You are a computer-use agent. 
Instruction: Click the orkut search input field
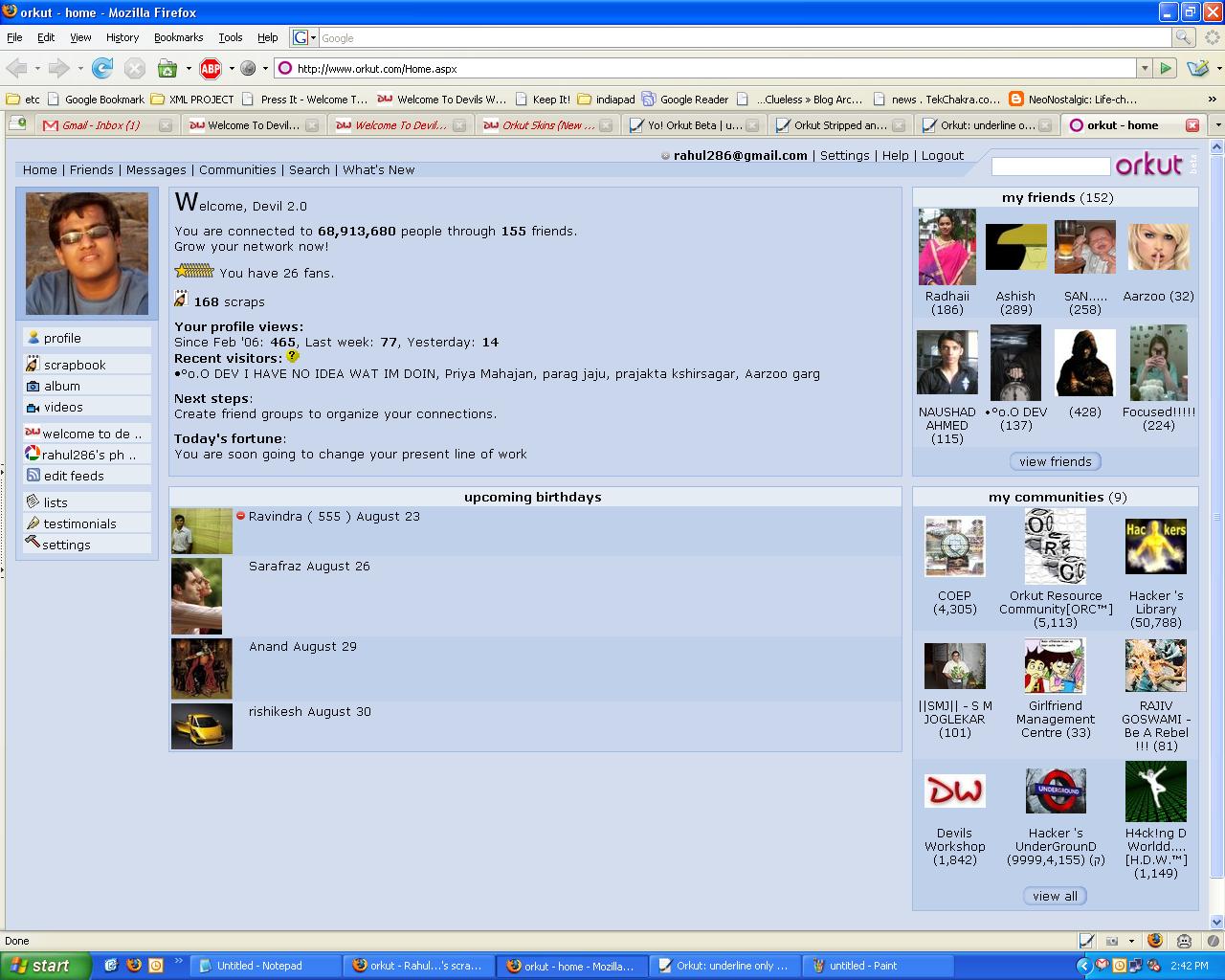1051,167
